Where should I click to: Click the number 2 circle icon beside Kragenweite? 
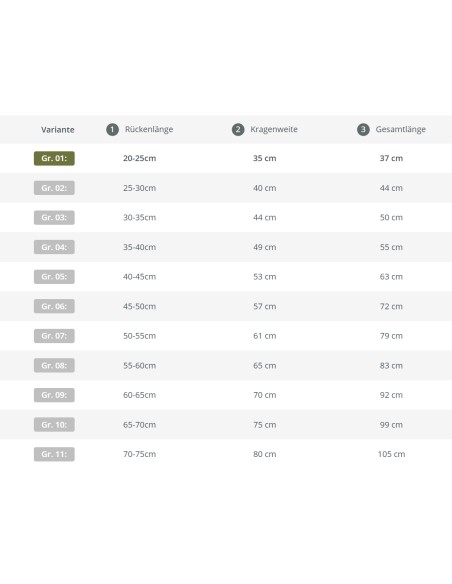[238, 130]
